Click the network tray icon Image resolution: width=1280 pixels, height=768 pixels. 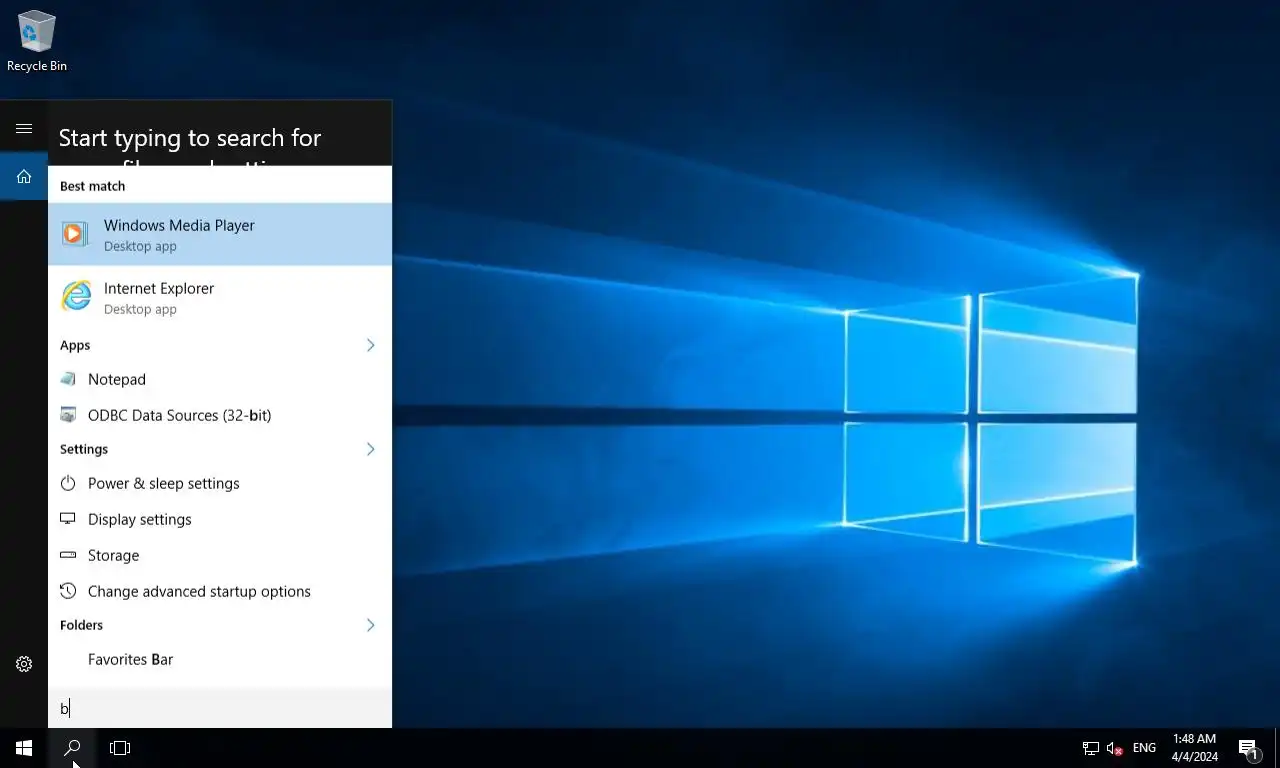click(x=1091, y=748)
